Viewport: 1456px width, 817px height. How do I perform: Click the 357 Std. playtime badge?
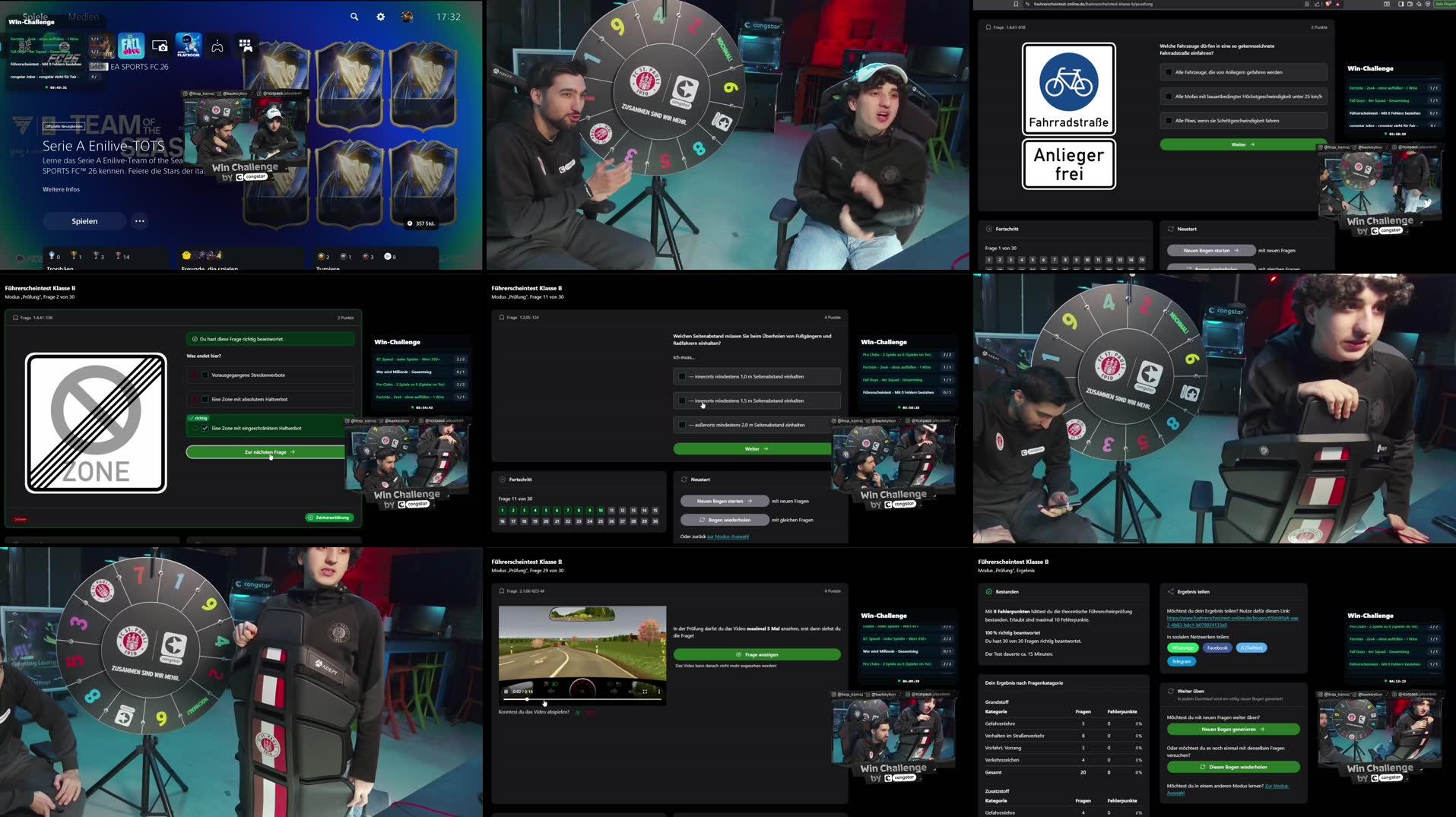(x=421, y=223)
